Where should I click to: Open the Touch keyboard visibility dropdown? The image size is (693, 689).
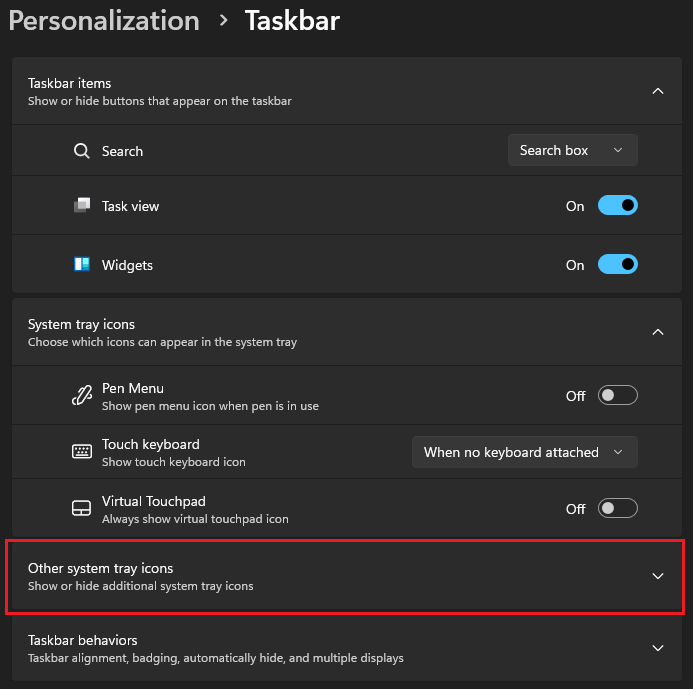tap(524, 452)
